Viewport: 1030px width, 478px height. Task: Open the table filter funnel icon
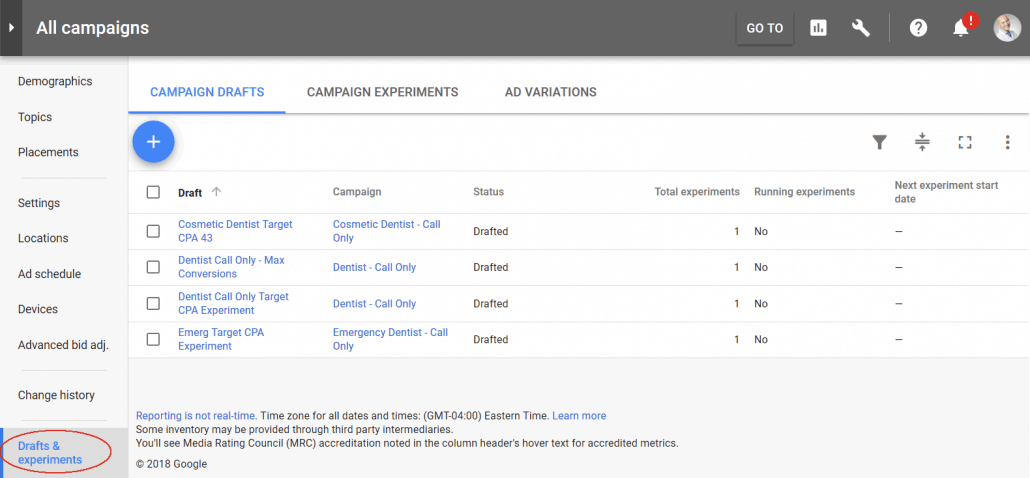(879, 142)
